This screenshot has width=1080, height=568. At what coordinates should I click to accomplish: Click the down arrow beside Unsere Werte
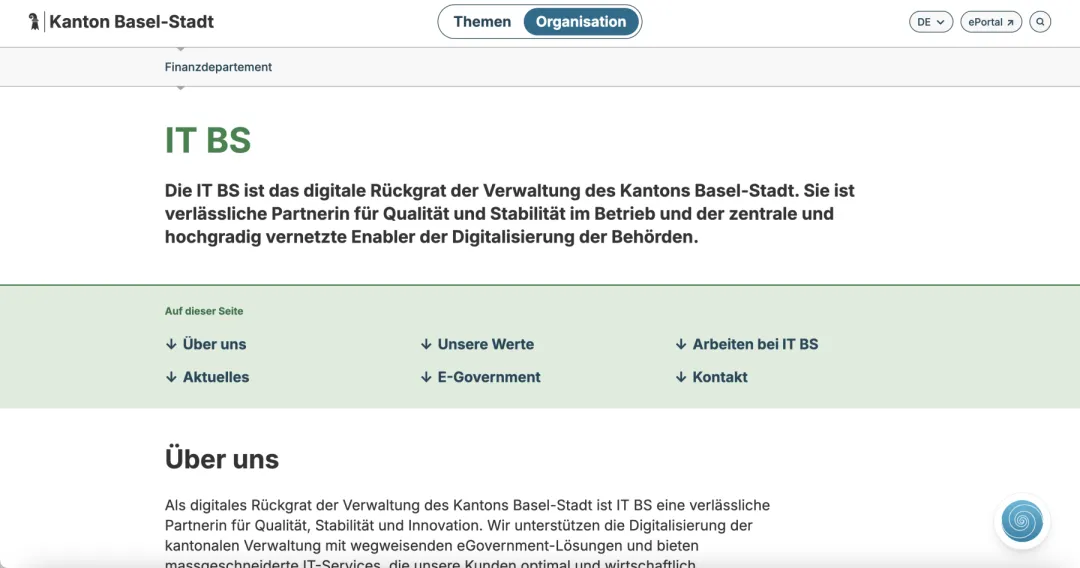[x=426, y=344]
